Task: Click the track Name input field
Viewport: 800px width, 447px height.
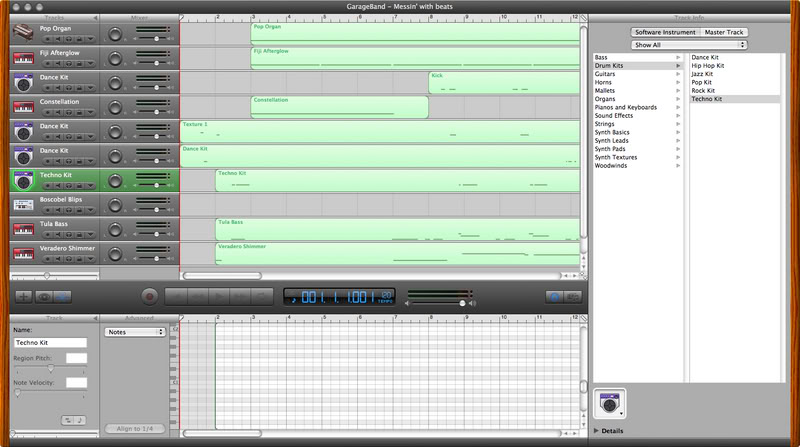Action: point(51,343)
